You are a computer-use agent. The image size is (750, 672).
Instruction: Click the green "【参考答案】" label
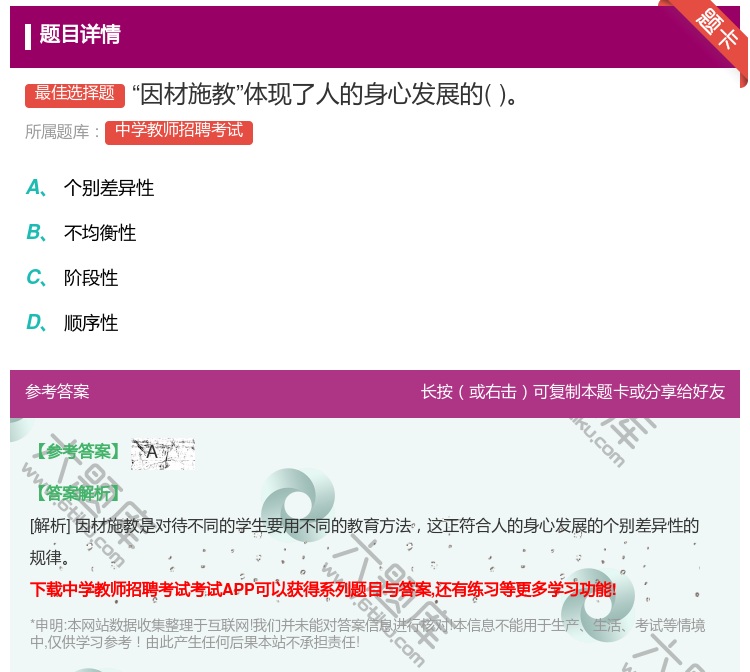[x=76, y=452]
